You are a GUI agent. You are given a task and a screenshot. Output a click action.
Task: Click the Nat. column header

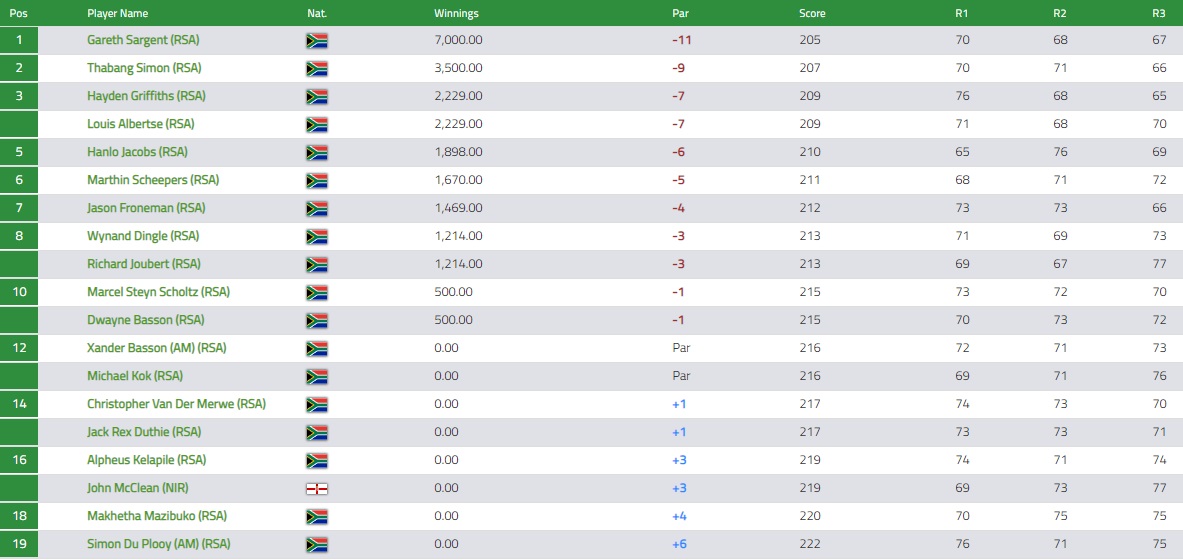318,13
